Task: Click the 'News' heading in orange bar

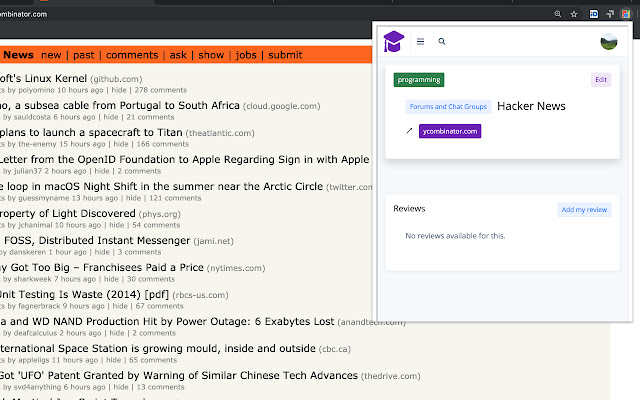Action: click(18, 55)
